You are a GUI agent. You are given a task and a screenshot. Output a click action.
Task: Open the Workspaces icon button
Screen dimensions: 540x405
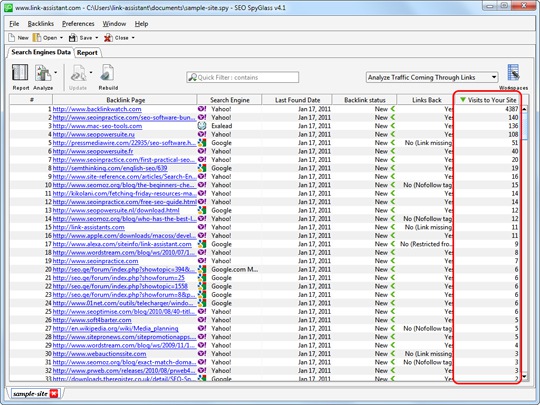click(x=513, y=73)
